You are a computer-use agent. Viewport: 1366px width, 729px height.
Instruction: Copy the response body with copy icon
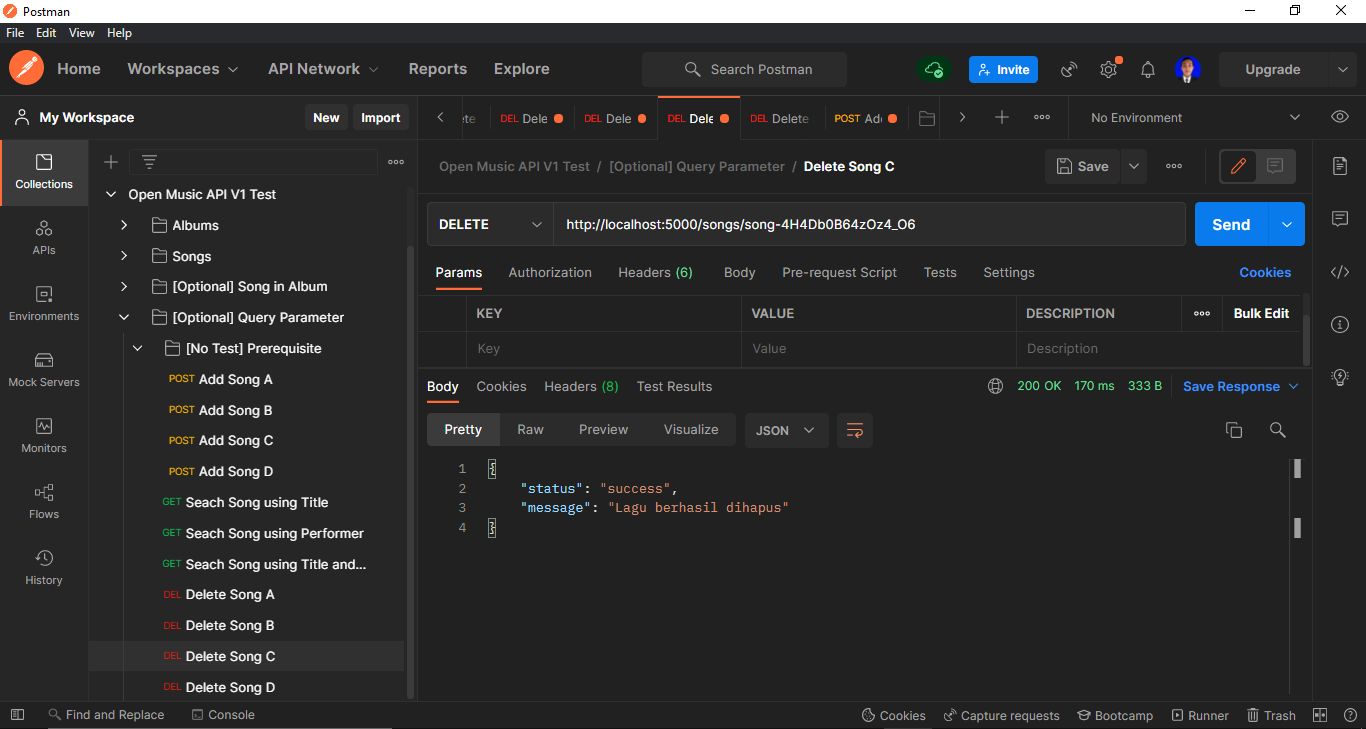[1234, 430]
